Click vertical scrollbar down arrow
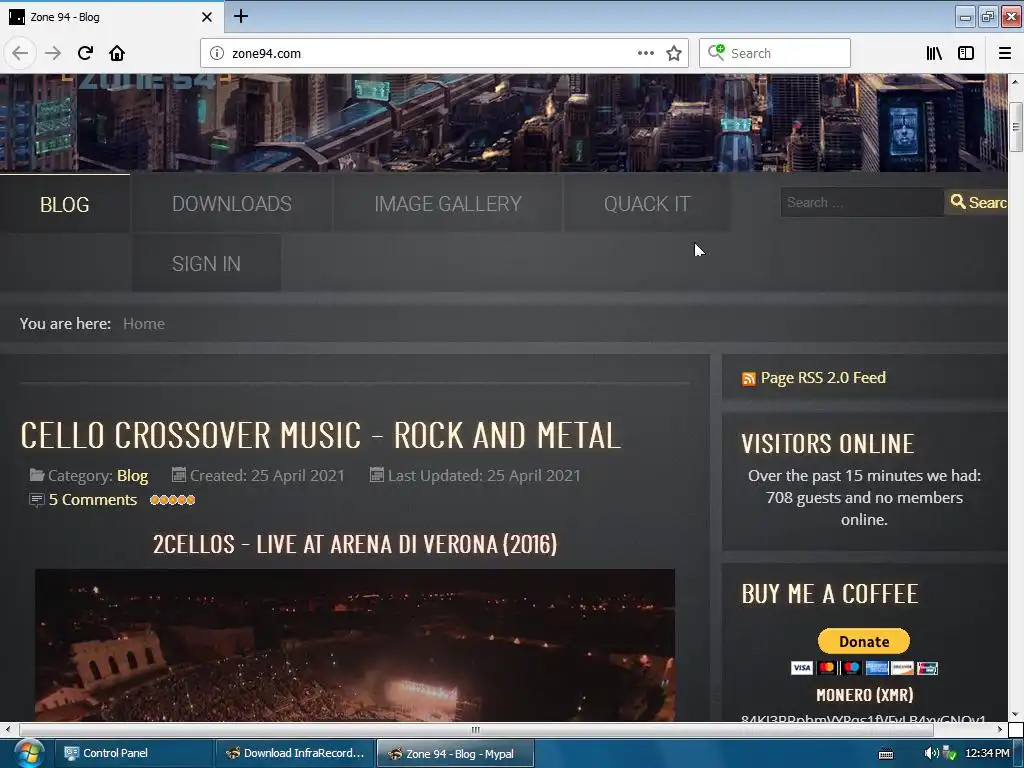The image size is (1024, 768). coord(1015,714)
